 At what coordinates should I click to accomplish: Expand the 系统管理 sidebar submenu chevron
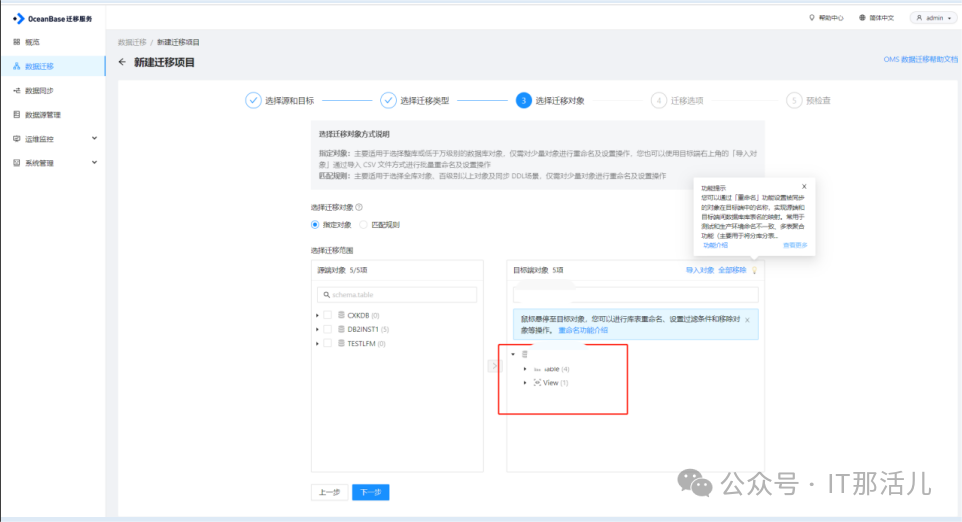click(x=94, y=163)
